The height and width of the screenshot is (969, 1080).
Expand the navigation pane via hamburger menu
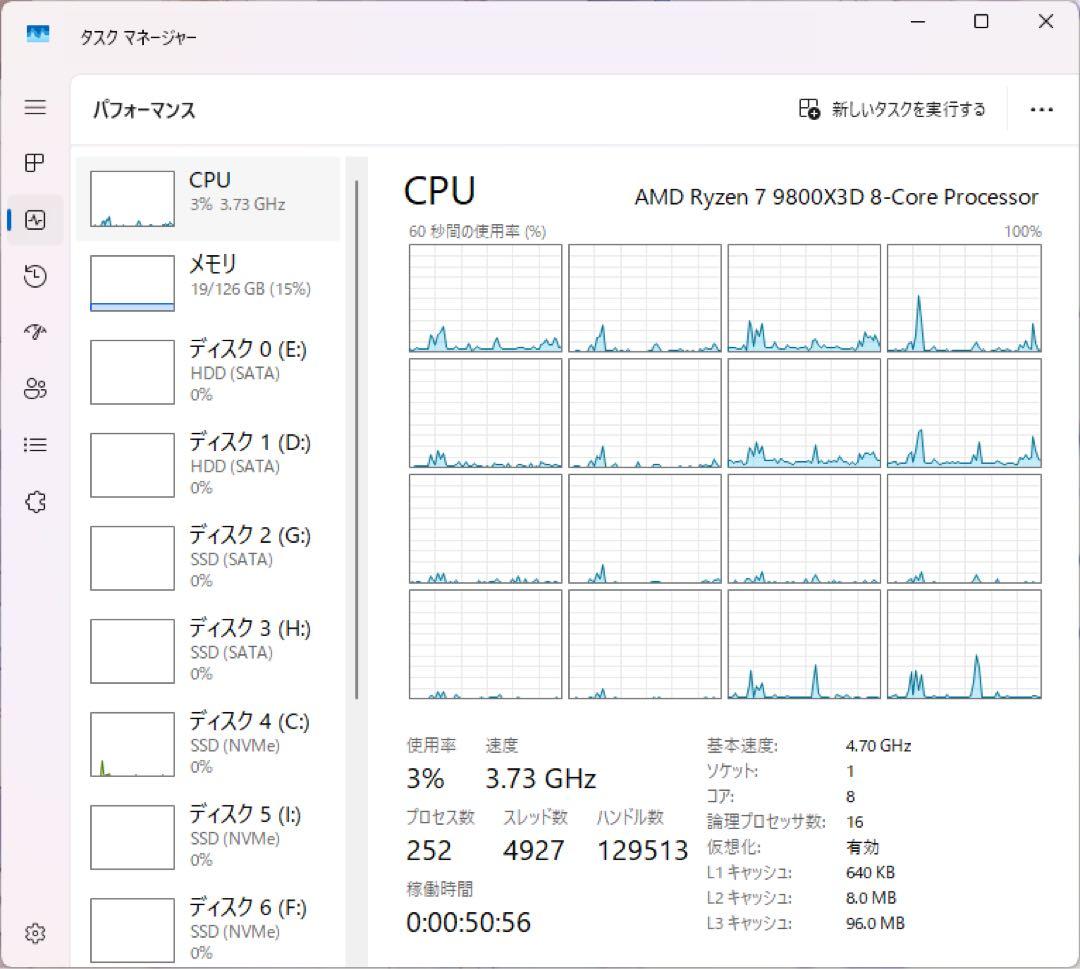pos(35,108)
